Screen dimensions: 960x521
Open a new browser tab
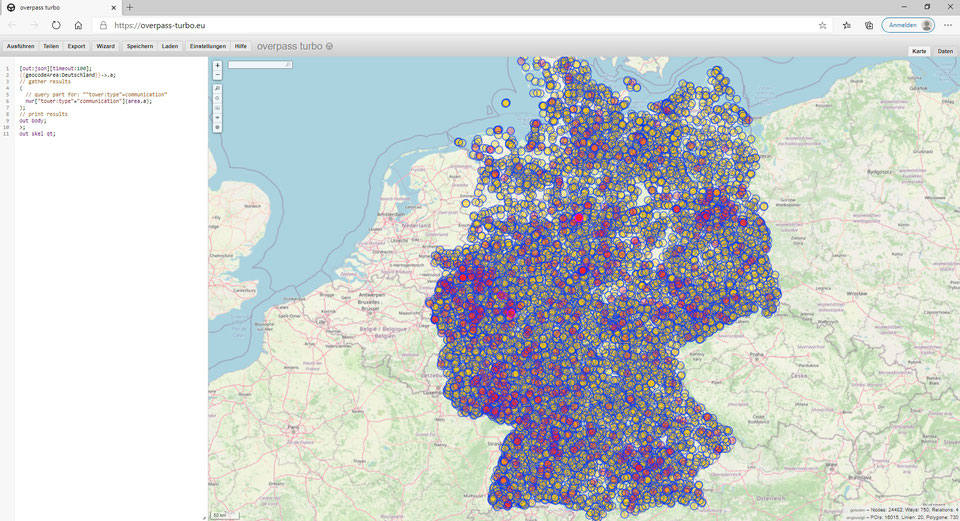pos(130,7)
